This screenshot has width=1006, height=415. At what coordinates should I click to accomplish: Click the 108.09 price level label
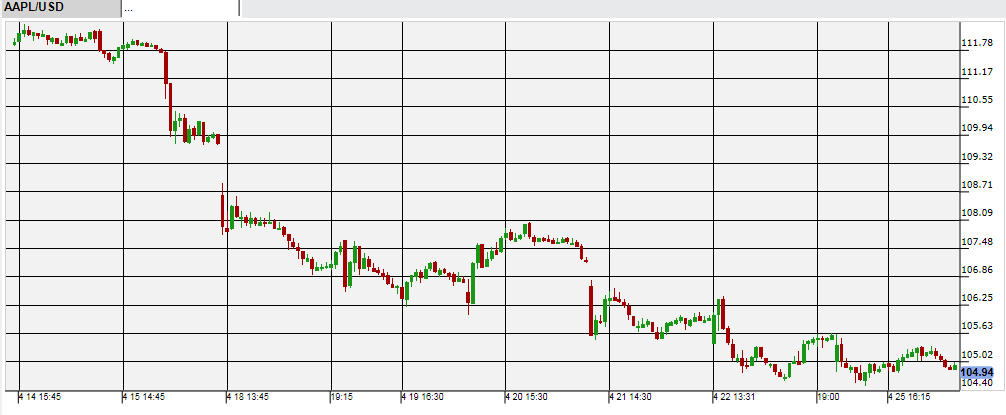point(976,213)
